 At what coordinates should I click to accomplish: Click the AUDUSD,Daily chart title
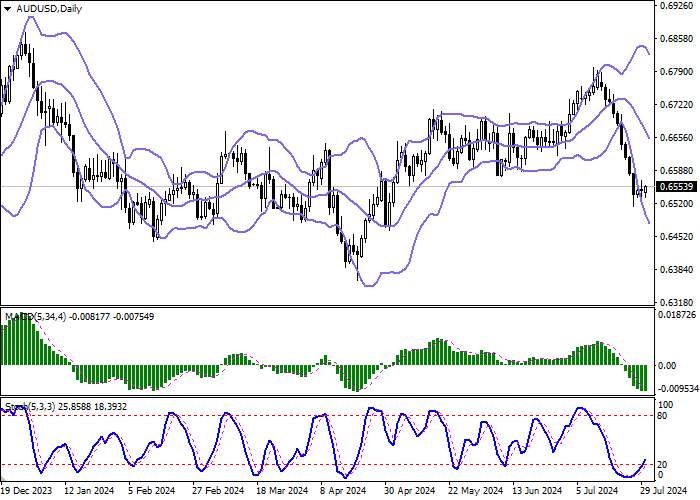coord(49,9)
